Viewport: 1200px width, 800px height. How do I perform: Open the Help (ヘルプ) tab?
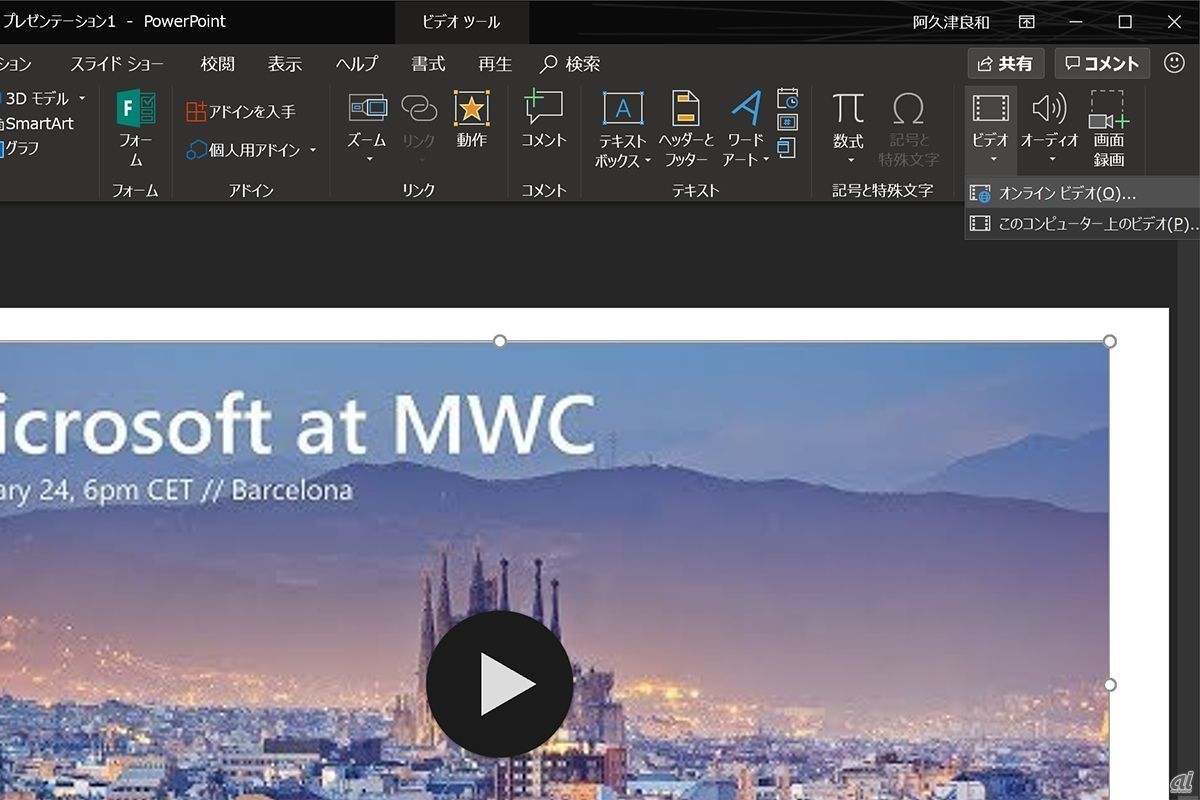(x=357, y=64)
